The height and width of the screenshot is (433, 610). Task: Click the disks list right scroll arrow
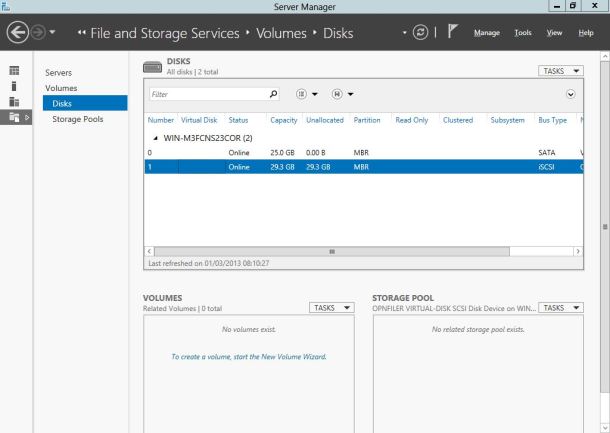[578, 251]
